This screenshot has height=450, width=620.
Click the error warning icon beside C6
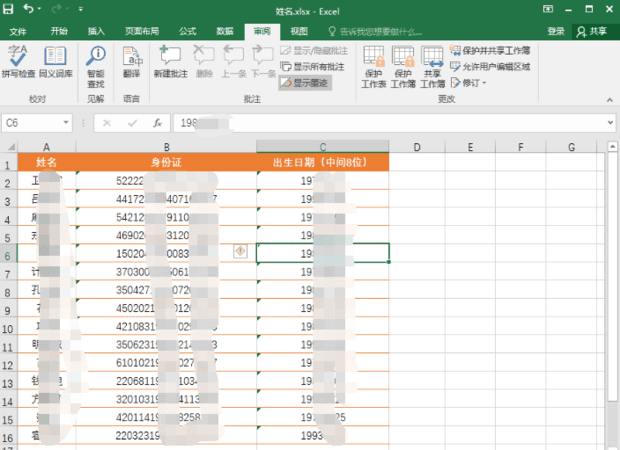pos(240,251)
